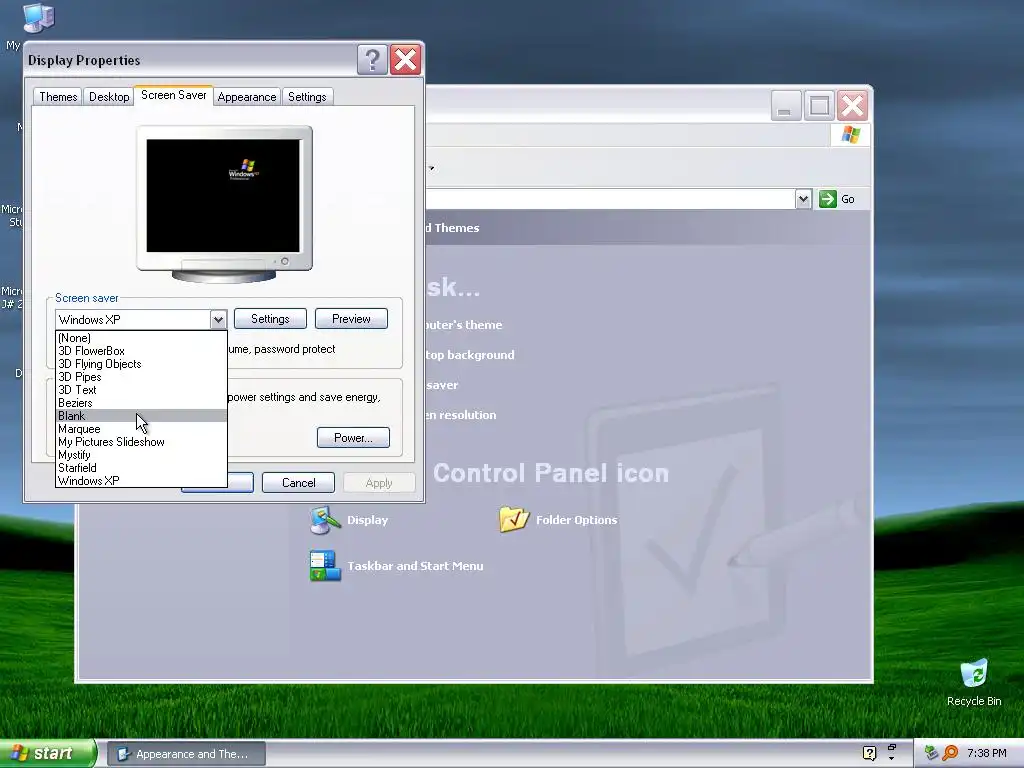Click the help icon in the taskbar tray area

pyautogui.click(x=869, y=753)
